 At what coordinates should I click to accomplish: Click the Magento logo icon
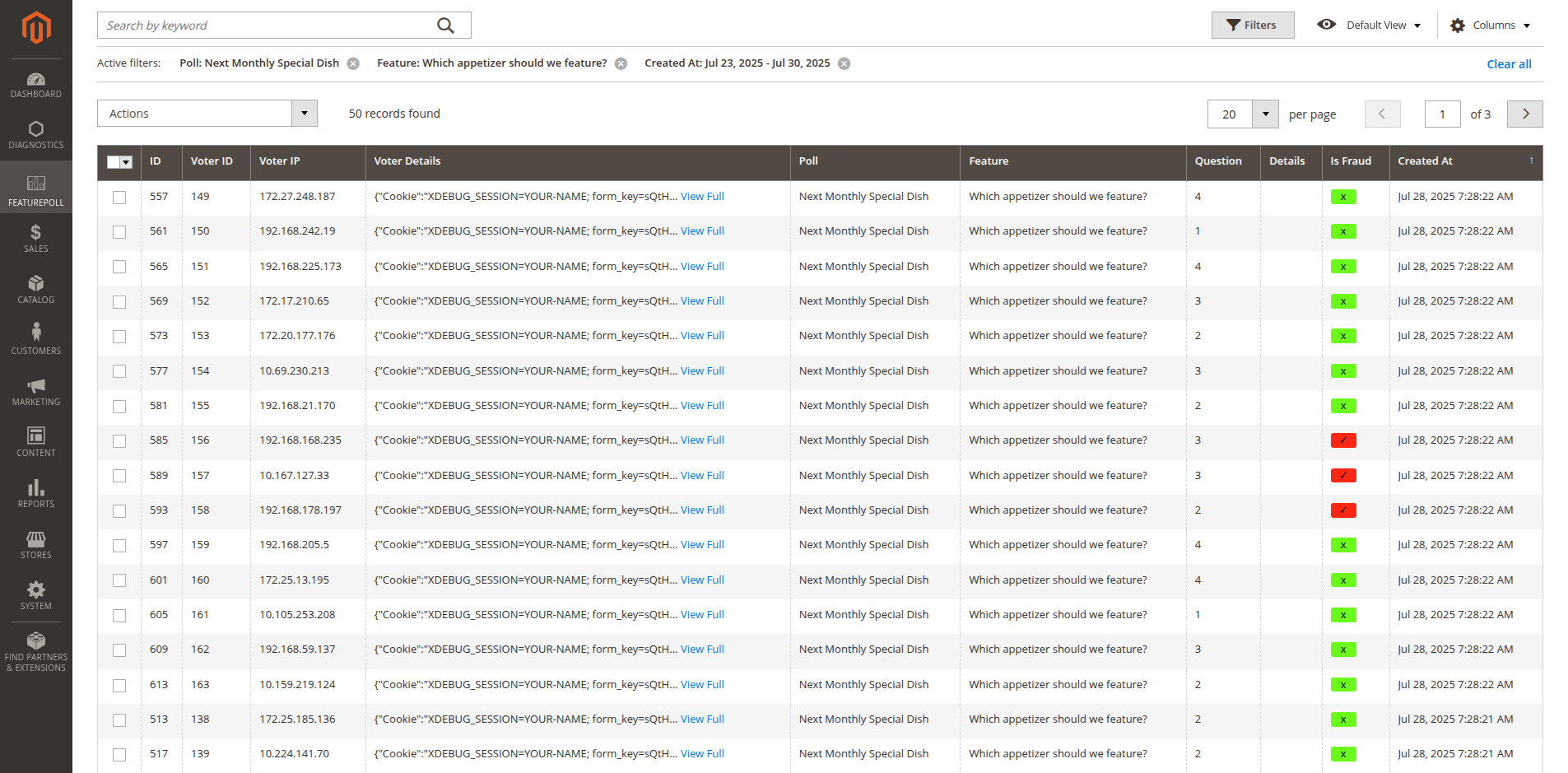coord(36,27)
